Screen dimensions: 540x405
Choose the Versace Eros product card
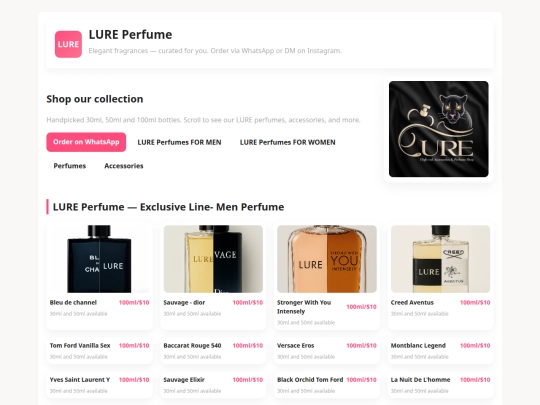(x=327, y=351)
